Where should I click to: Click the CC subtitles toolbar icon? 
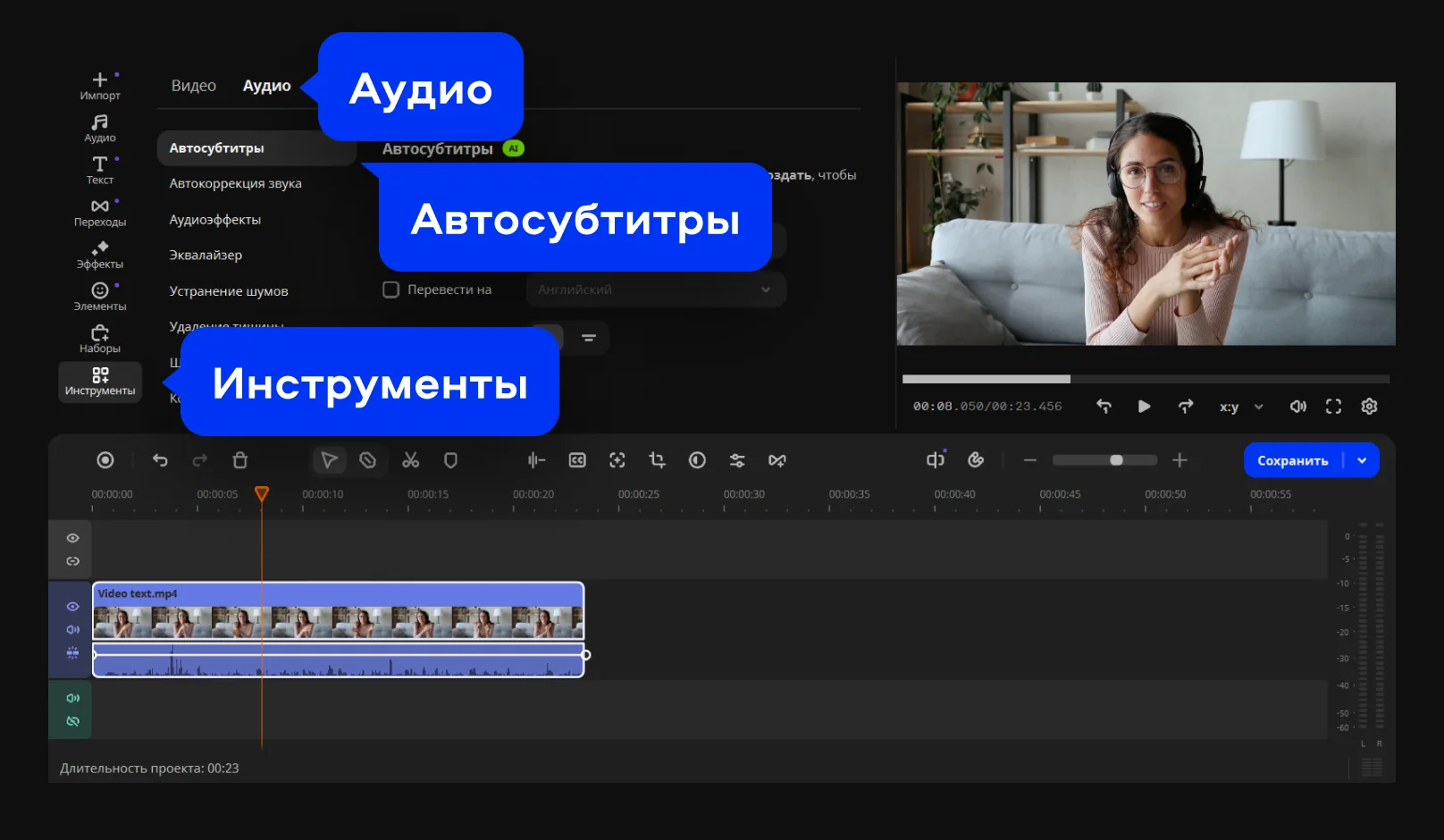(x=577, y=460)
